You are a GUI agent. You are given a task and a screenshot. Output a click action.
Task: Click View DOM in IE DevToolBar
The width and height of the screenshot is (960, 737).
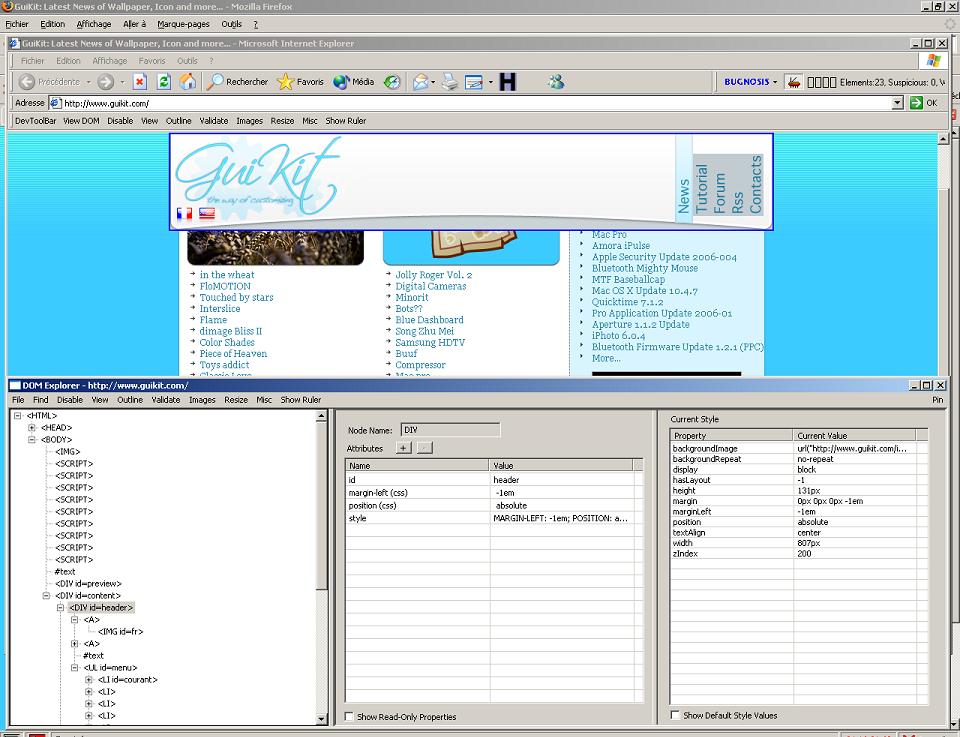click(81, 121)
